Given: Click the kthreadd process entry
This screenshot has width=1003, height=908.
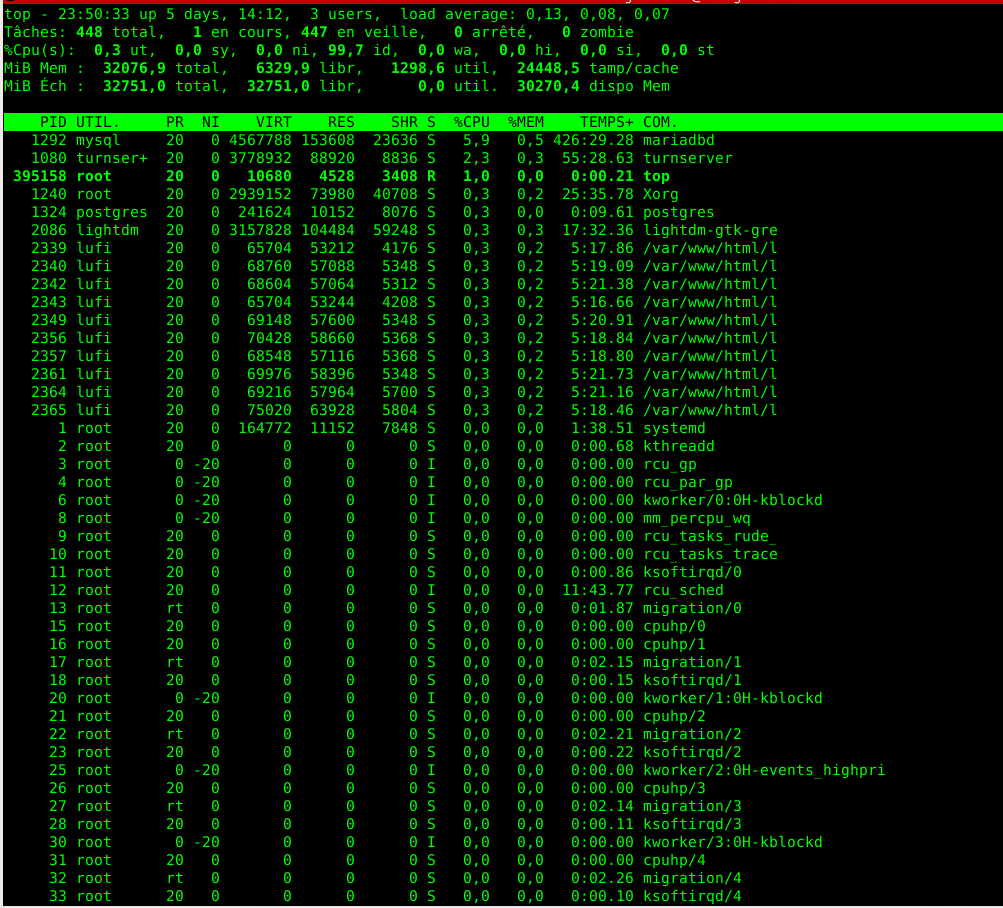Looking at the screenshot, I should [x=678, y=446].
